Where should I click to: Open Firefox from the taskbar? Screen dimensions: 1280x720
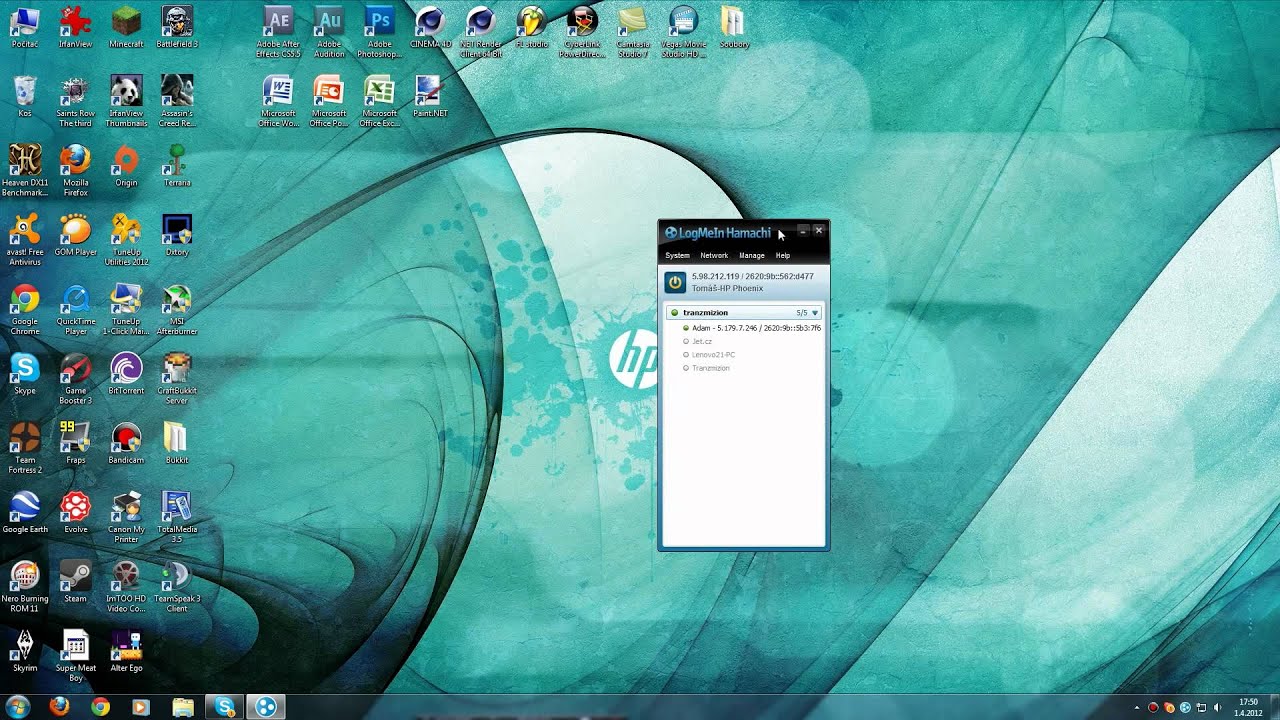pos(59,707)
